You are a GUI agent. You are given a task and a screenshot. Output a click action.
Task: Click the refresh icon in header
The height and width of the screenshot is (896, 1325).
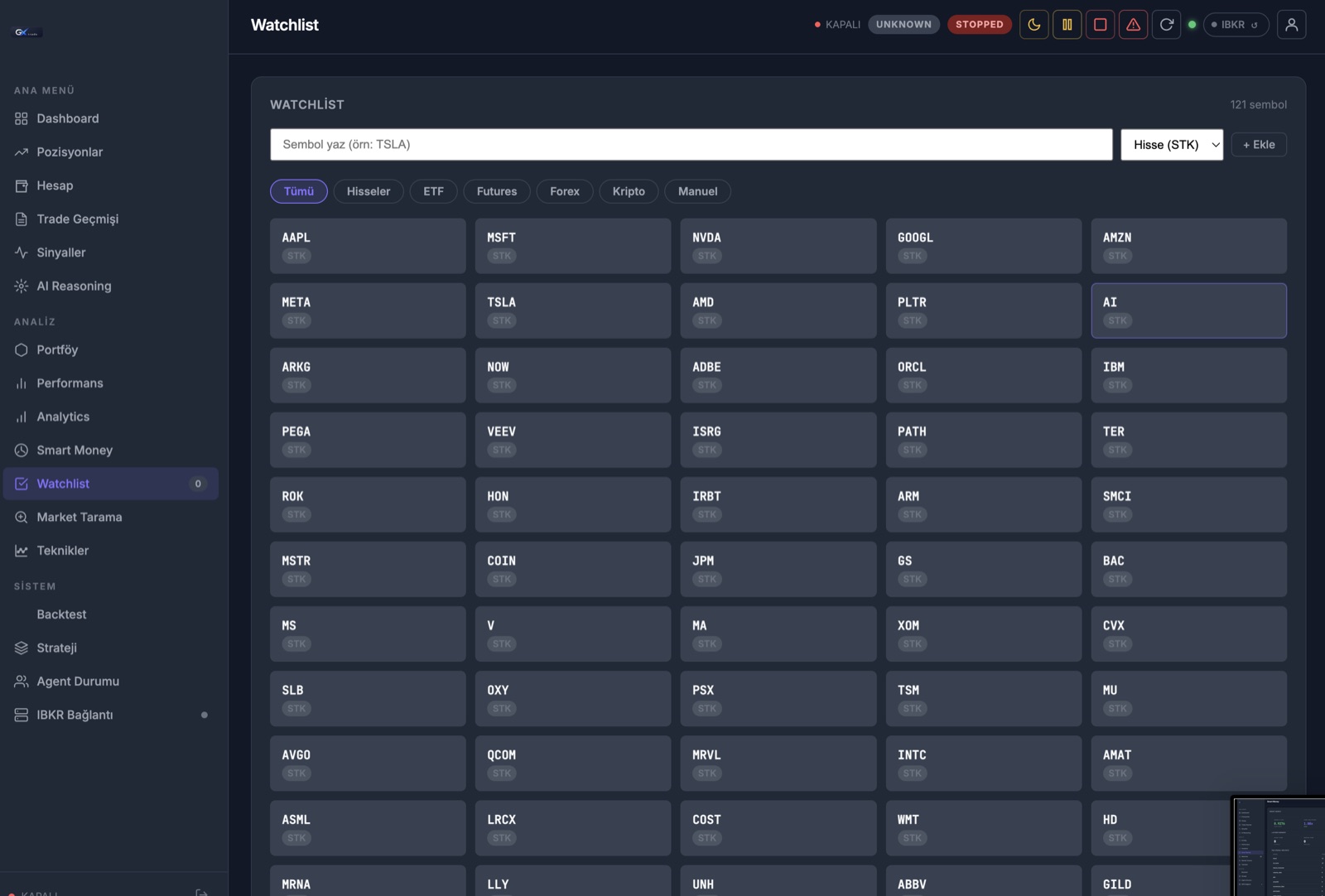point(1167,25)
